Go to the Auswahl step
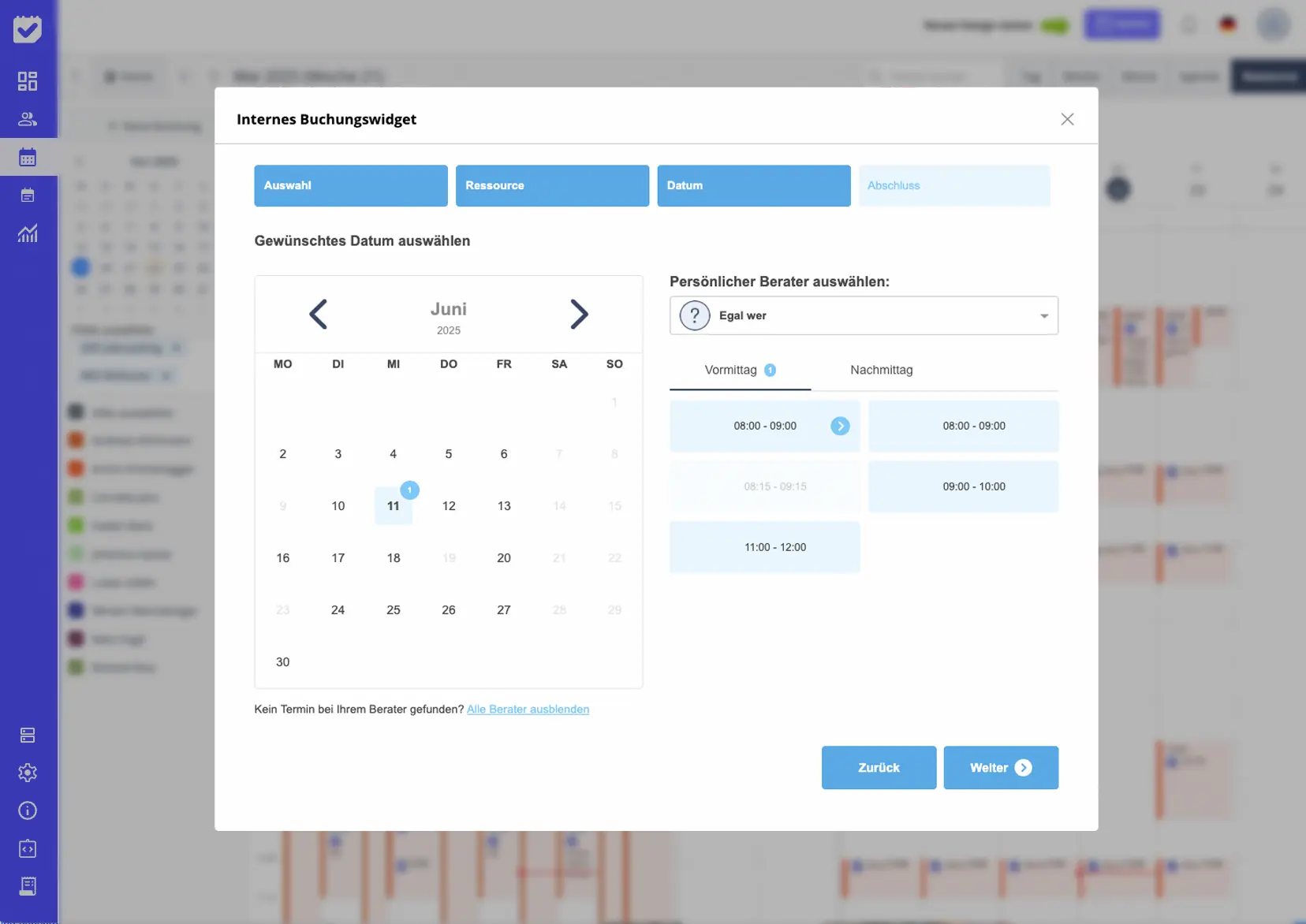The image size is (1306, 924). coord(350,186)
